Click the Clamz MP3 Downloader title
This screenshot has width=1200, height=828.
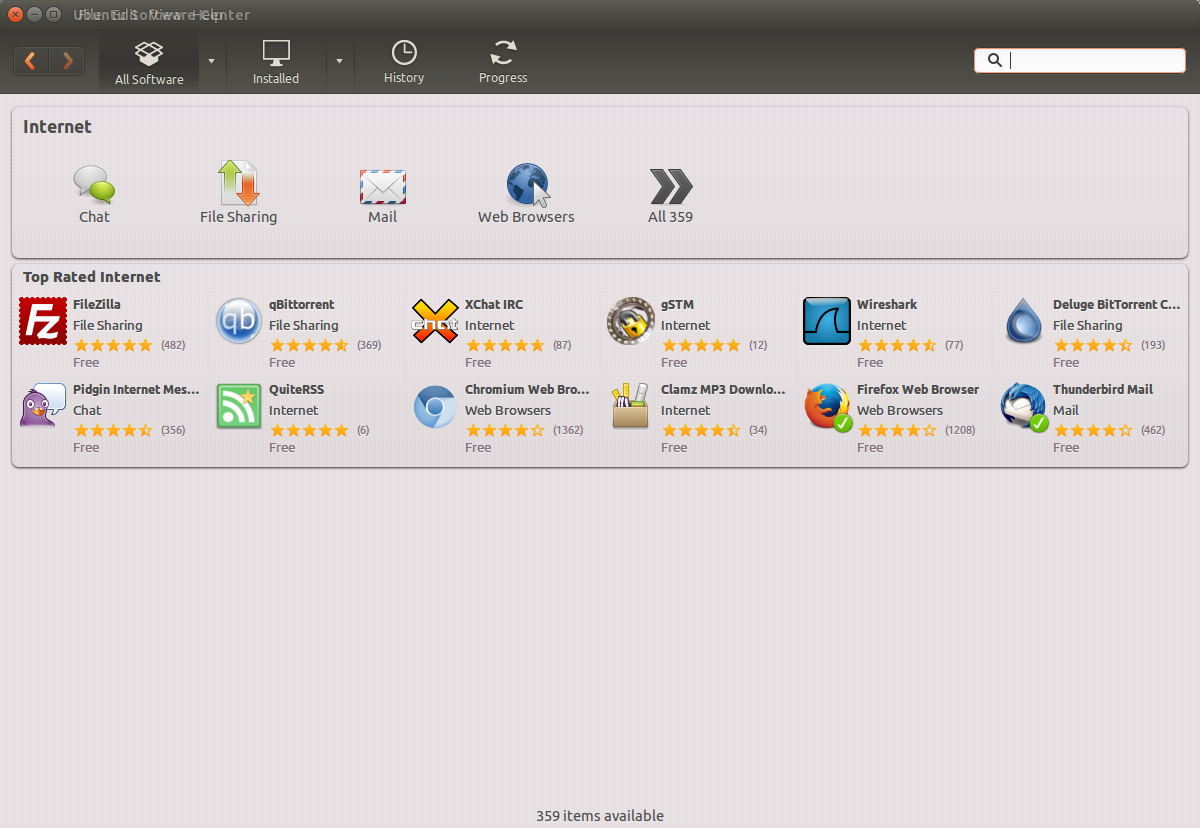723,389
